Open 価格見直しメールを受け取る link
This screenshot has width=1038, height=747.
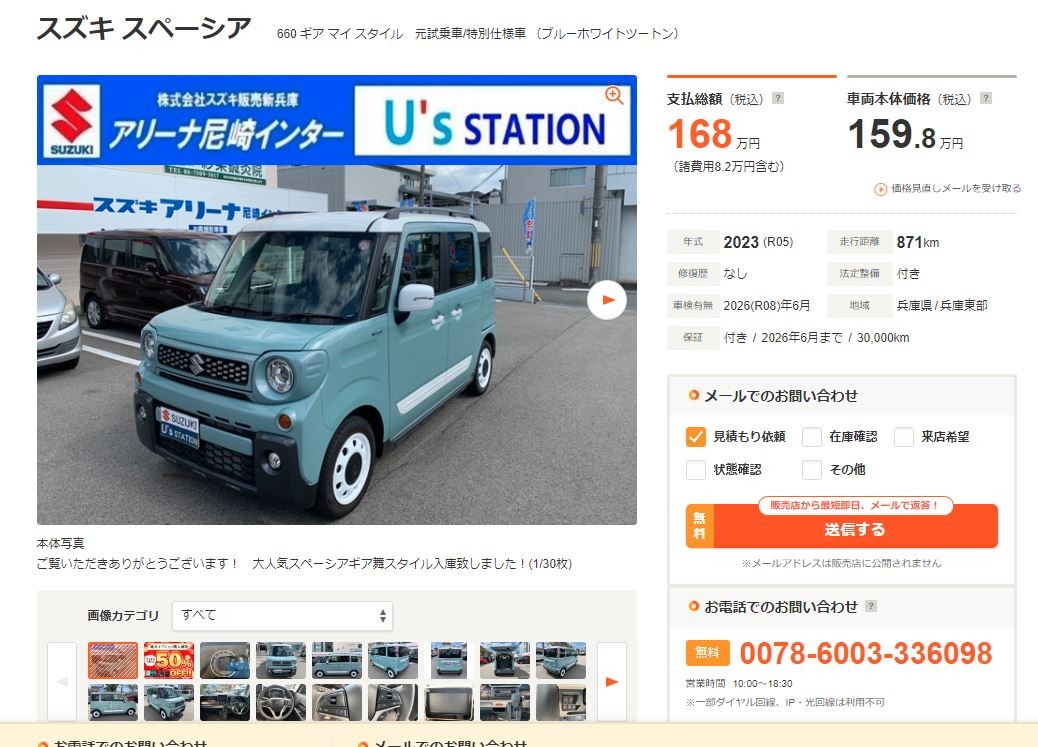[956, 189]
